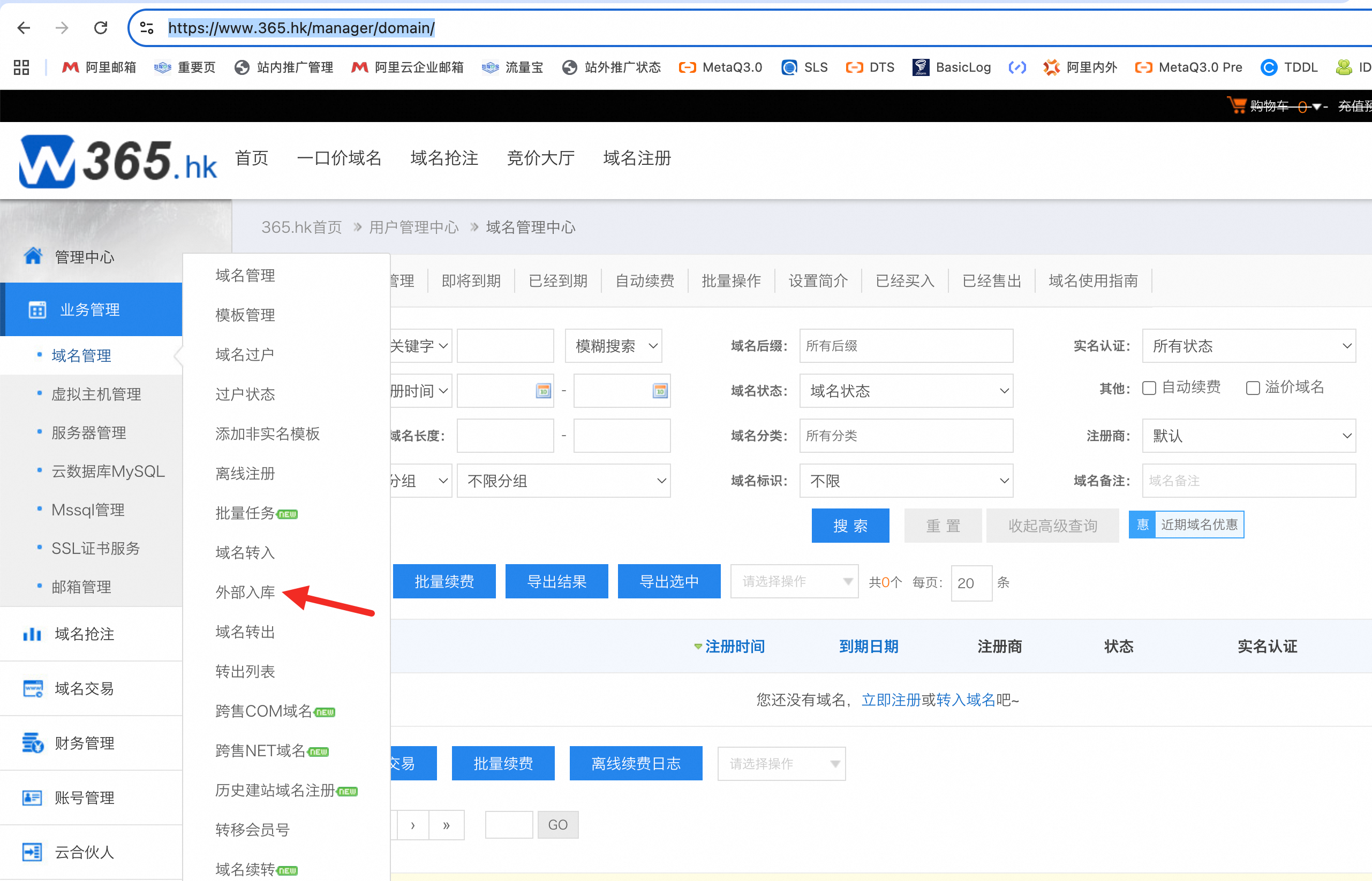Click the 离线续费日志 button

click(635, 763)
